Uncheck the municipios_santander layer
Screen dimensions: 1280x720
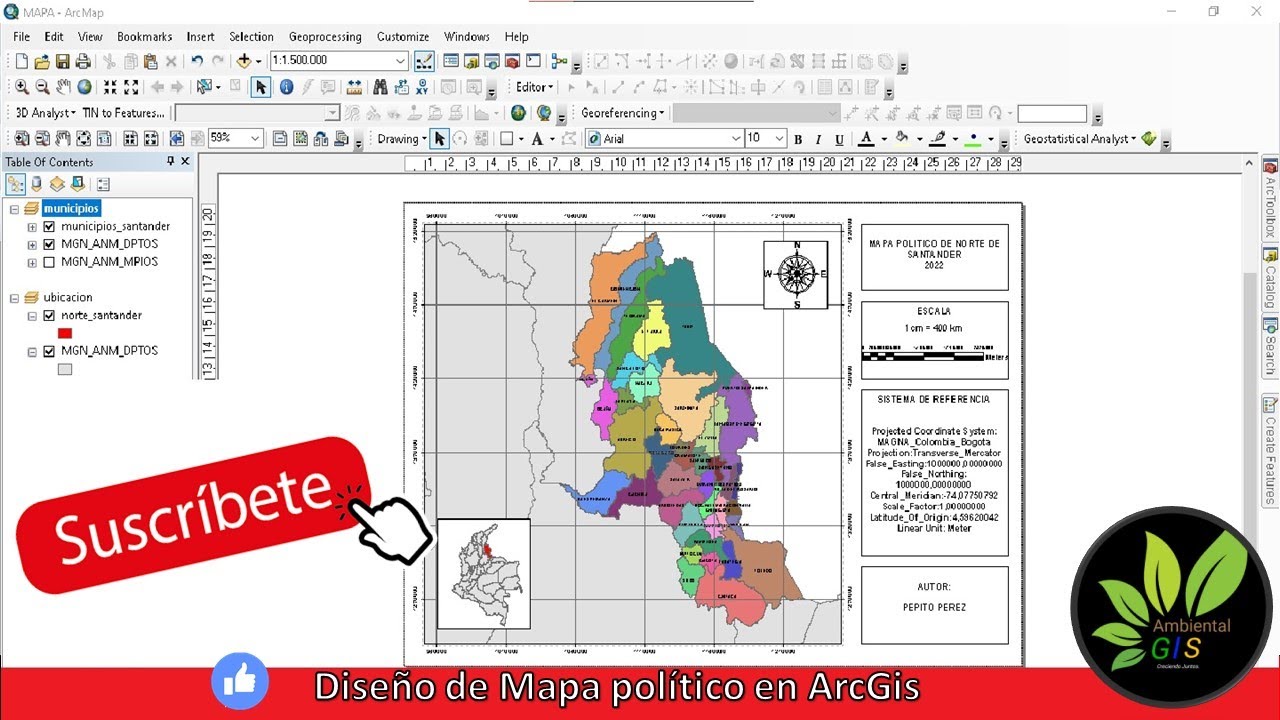point(49,227)
